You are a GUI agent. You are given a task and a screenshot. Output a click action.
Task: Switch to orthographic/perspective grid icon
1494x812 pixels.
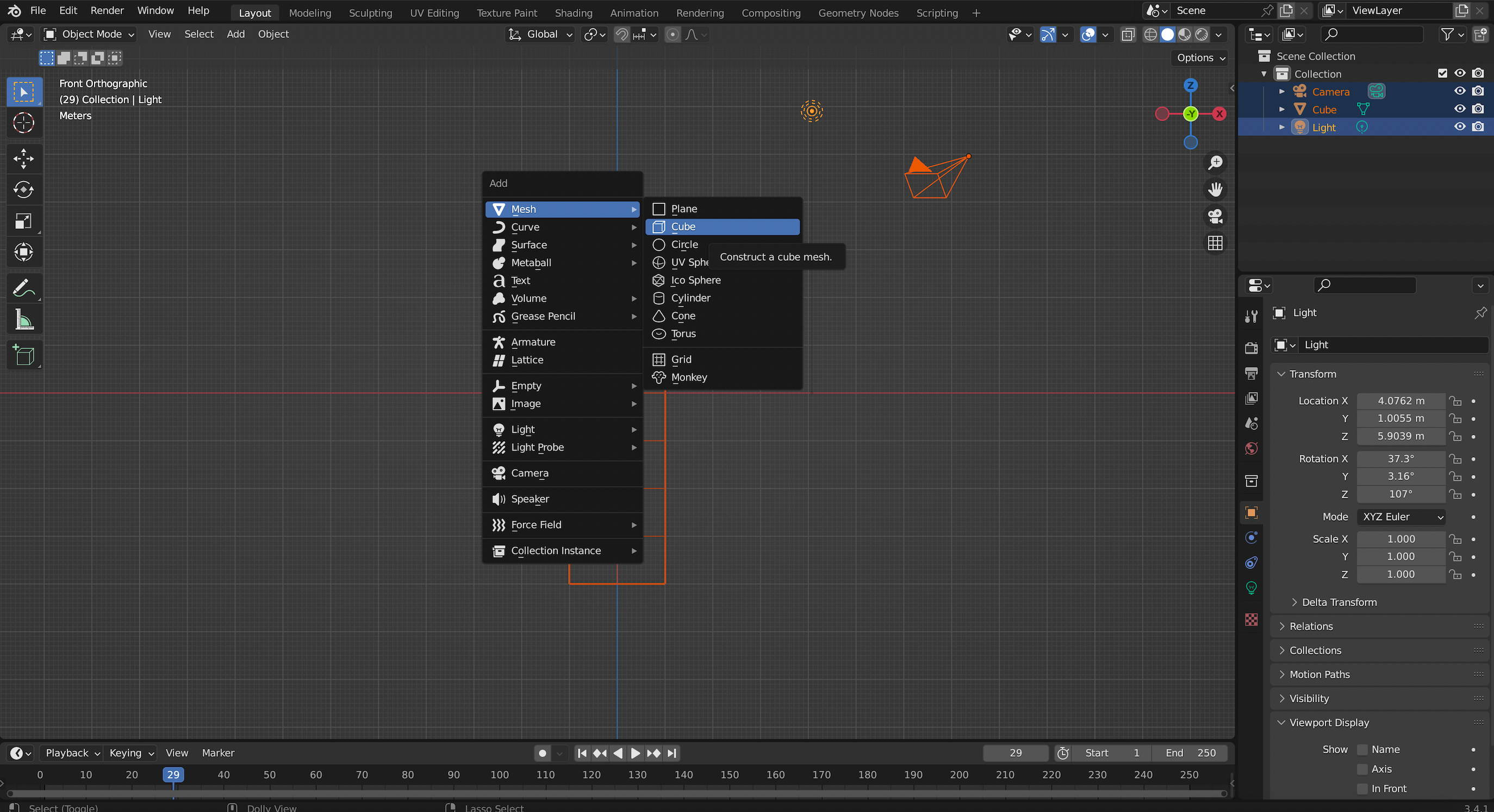[x=1215, y=243]
